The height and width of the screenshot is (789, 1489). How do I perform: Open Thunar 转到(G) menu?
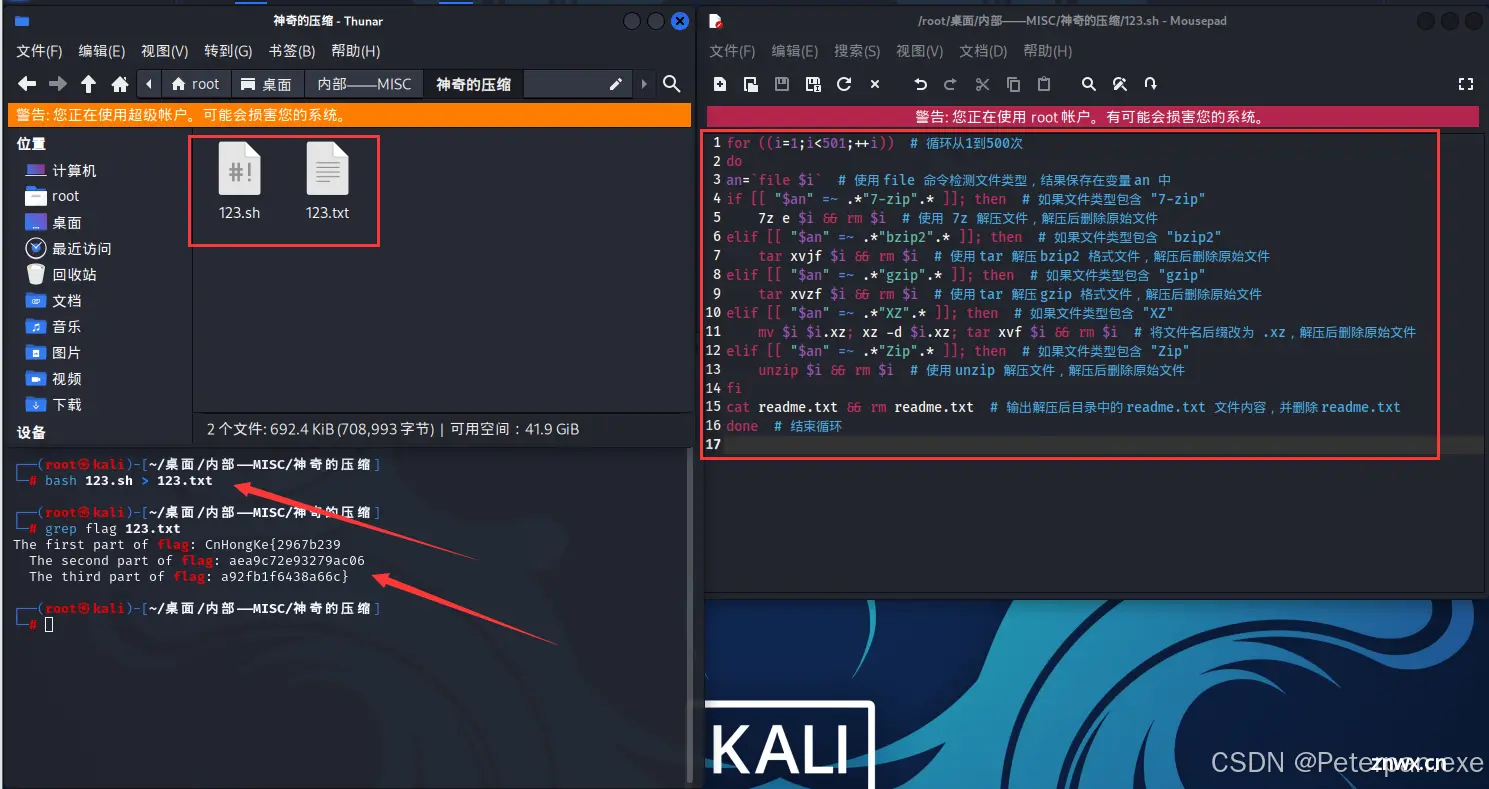click(x=227, y=51)
